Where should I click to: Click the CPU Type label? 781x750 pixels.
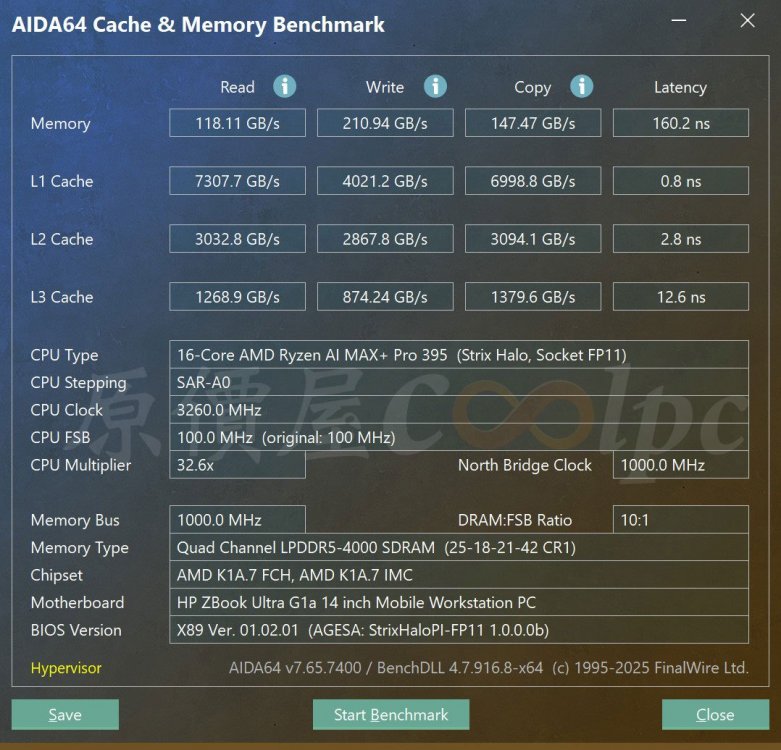64,356
